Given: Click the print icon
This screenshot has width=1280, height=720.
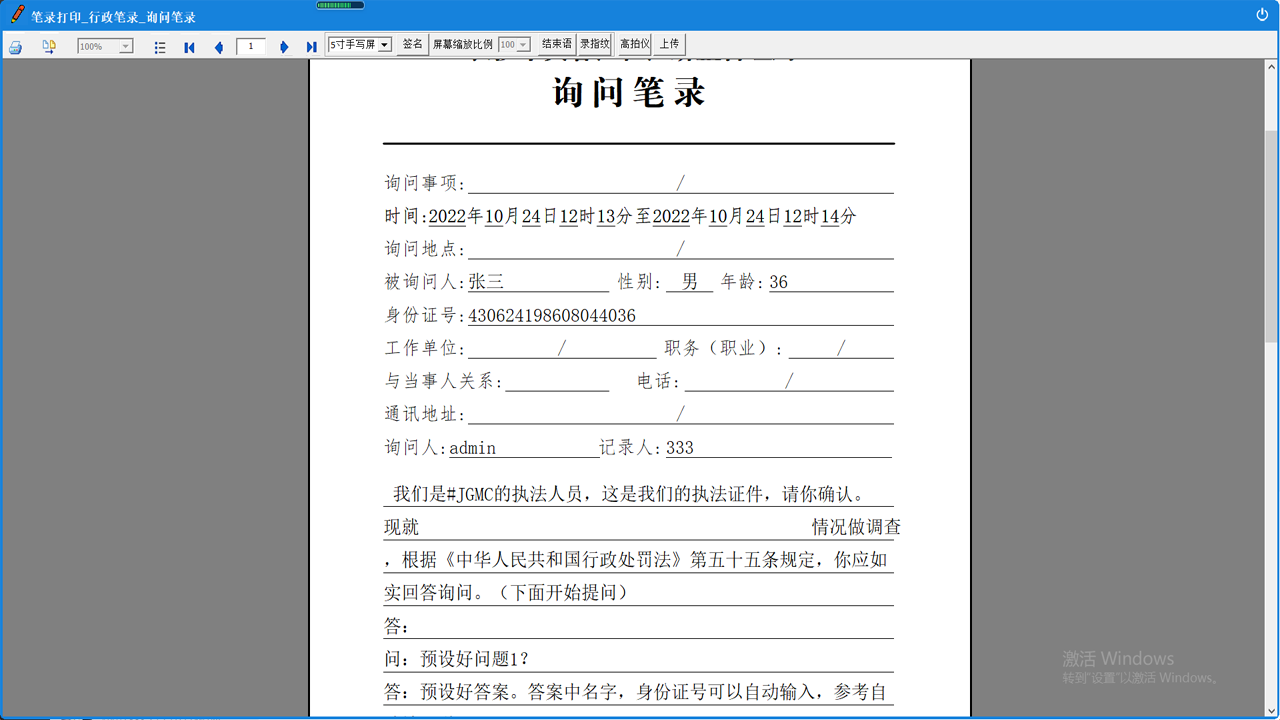Looking at the screenshot, I should pyautogui.click(x=15, y=44).
